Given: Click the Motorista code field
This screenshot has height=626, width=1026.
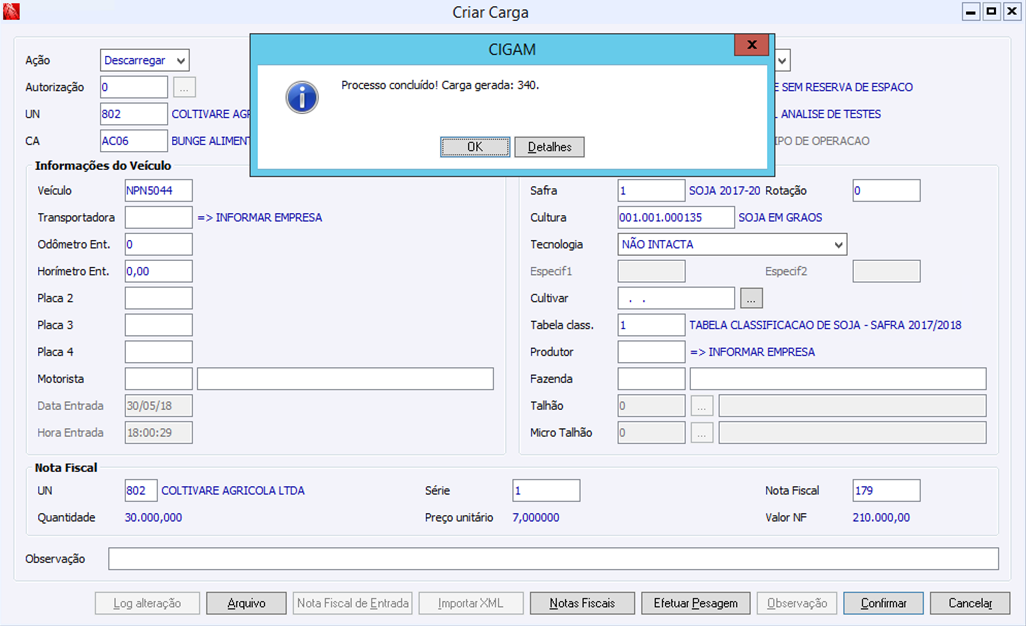Looking at the screenshot, I should pyautogui.click(x=159, y=379).
